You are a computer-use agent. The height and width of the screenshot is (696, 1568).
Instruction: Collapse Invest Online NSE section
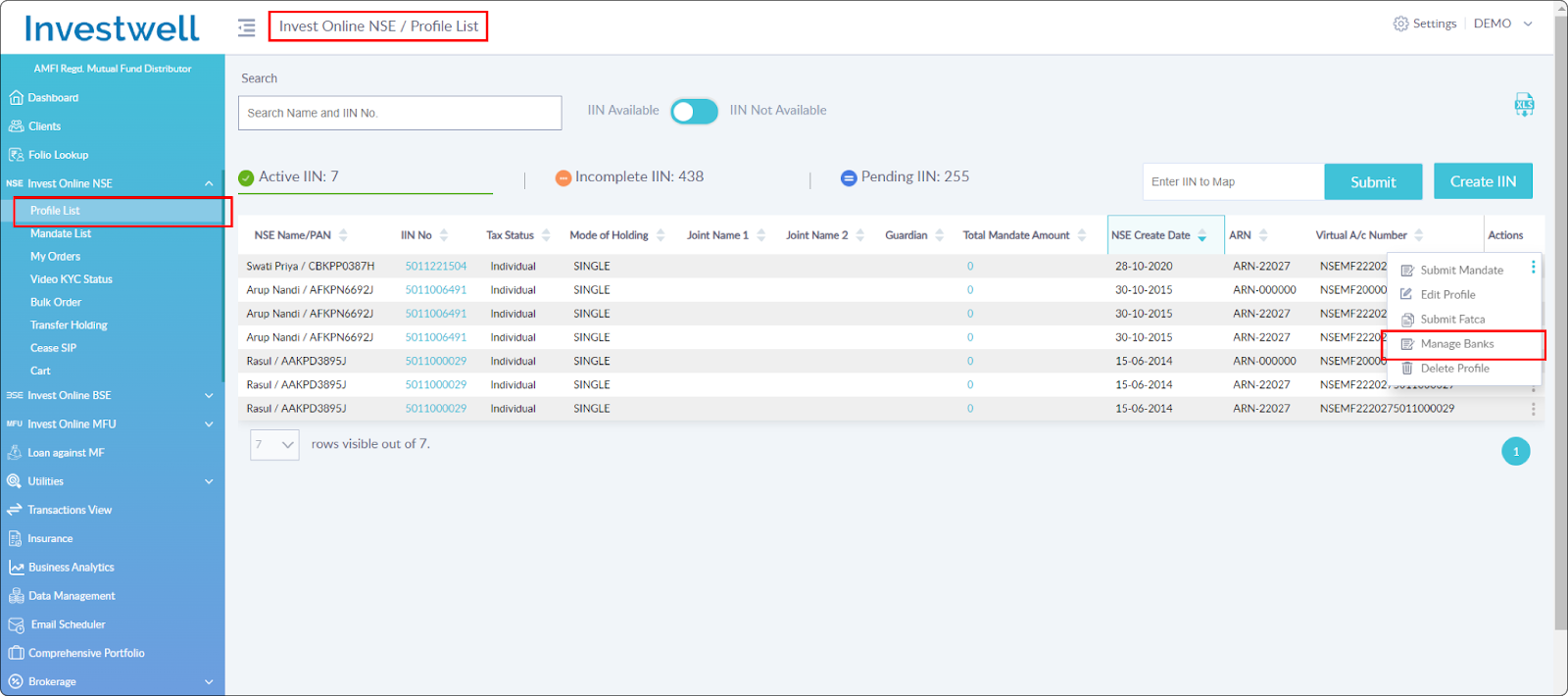[209, 183]
